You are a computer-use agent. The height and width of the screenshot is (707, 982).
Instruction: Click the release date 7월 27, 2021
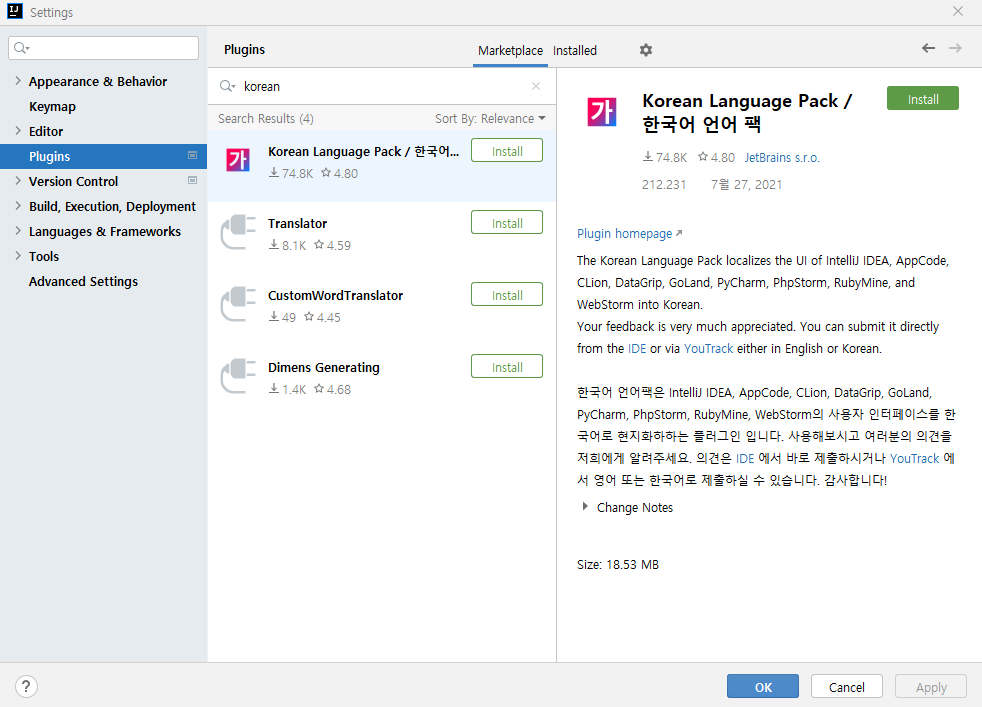pyautogui.click(x=746, y=185)
